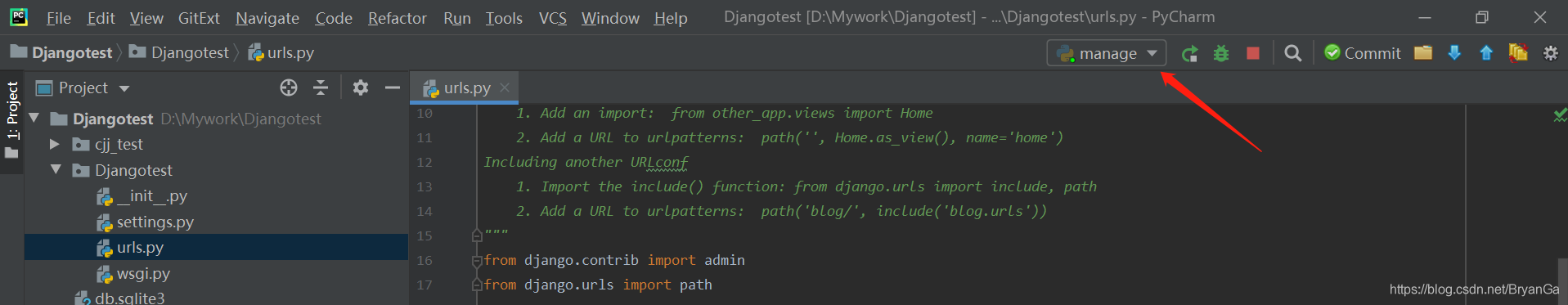Open the project structure folder icon

(1423, 53)
